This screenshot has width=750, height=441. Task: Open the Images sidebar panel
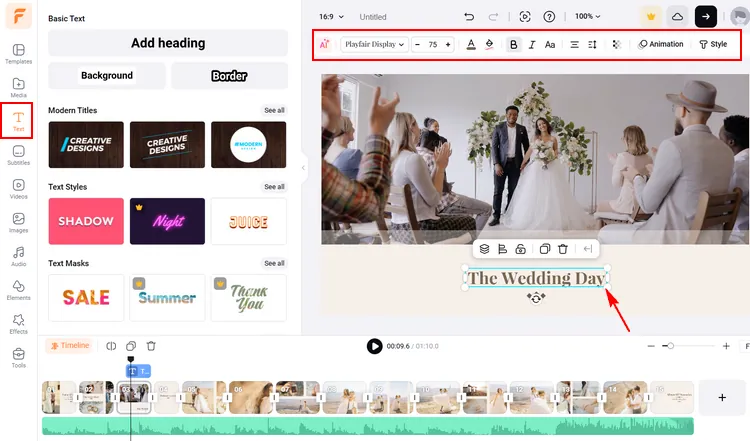[x=18, y=223]
